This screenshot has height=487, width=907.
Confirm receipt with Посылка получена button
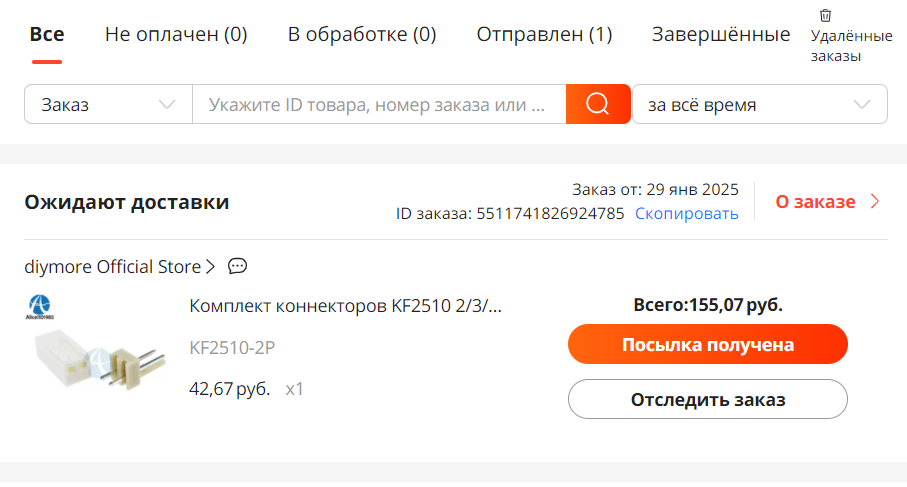click(x=708, y=344)
